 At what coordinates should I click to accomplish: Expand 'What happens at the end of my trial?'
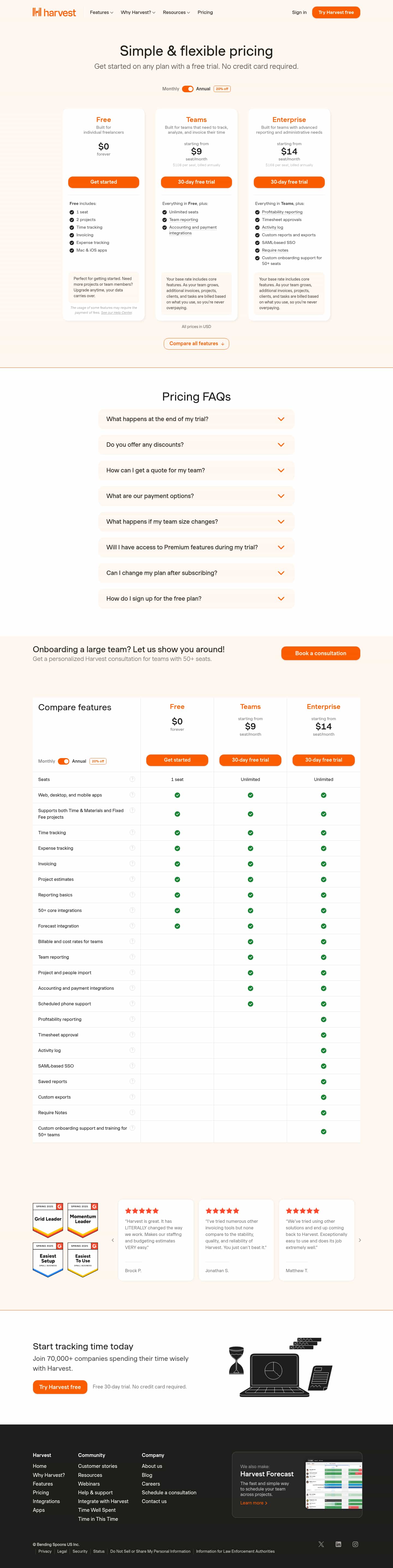pos(196,419)
